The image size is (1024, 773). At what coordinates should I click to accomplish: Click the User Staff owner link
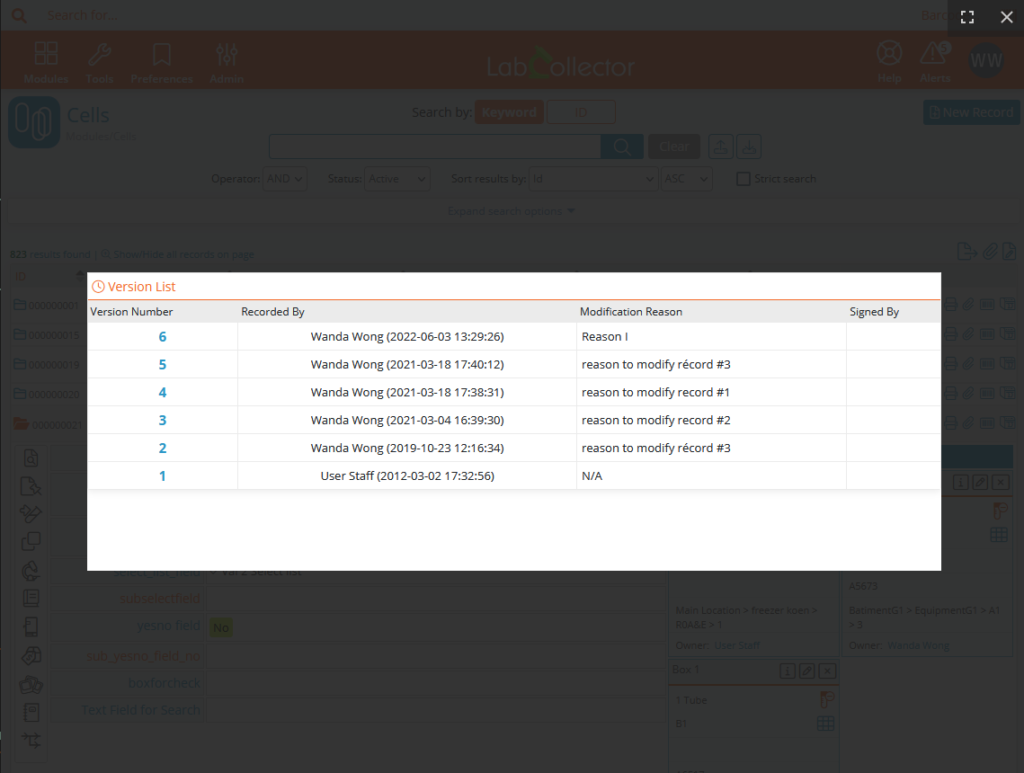(737, 645)
